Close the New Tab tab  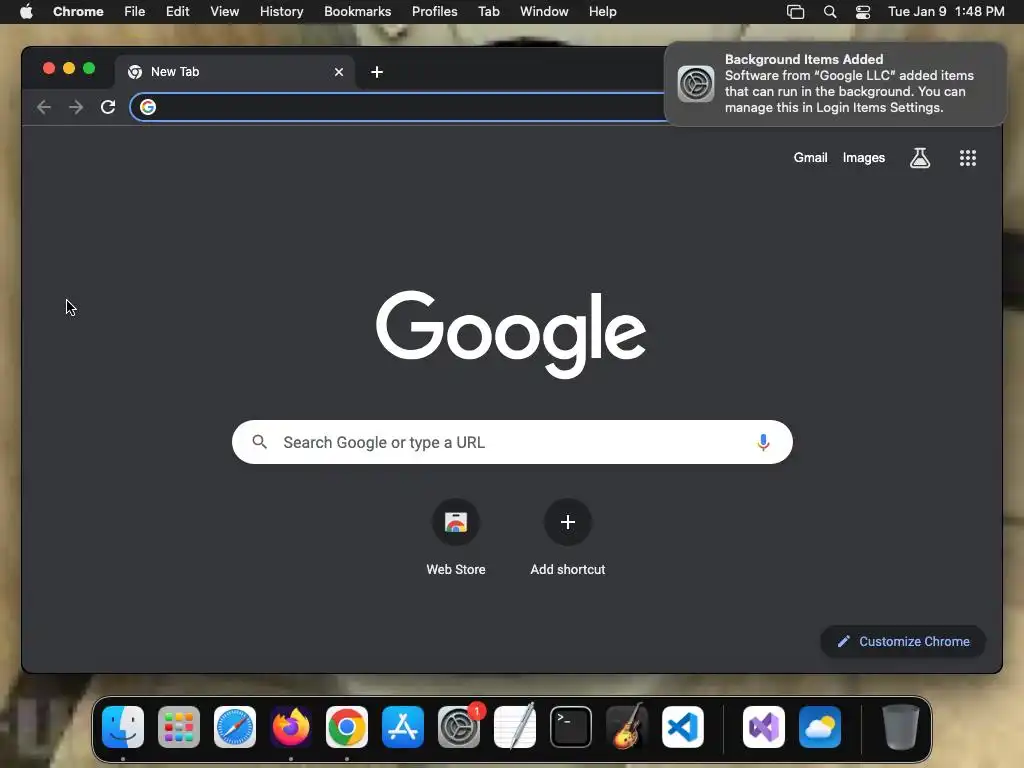339,72
